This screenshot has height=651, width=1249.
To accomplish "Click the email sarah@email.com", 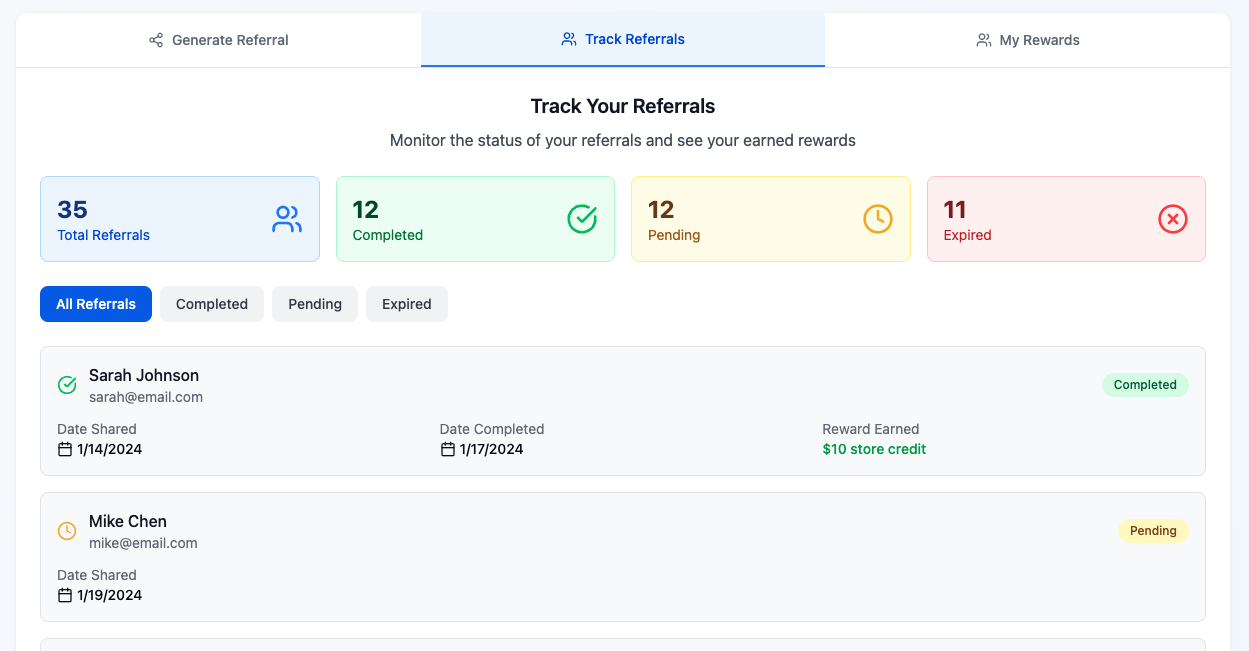I will click(146, 397).
